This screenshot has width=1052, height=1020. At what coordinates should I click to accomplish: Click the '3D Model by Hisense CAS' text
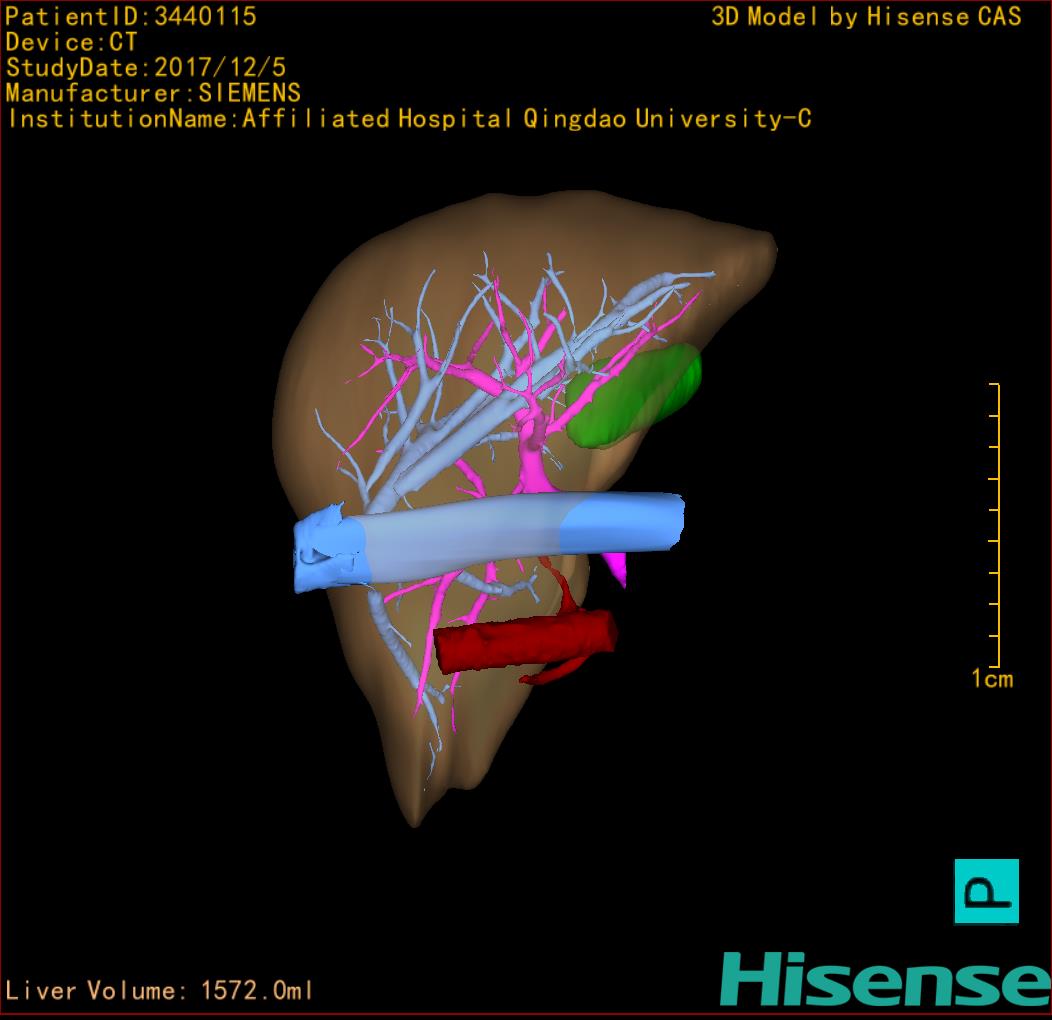[866, 16]
